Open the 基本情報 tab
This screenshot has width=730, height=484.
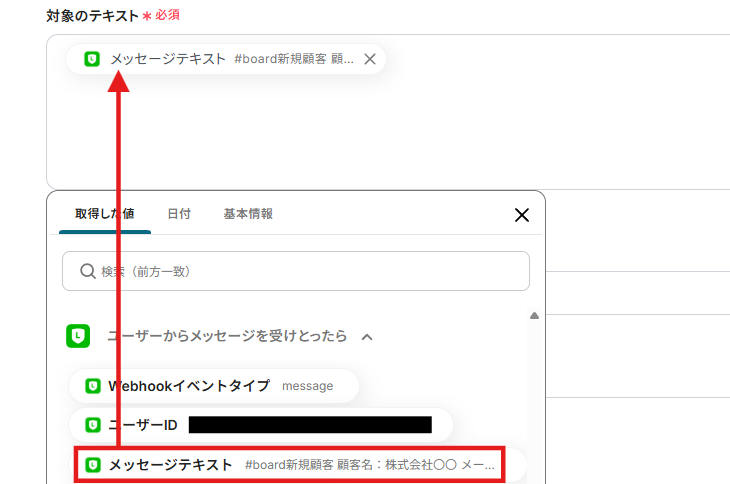[248, 214]
